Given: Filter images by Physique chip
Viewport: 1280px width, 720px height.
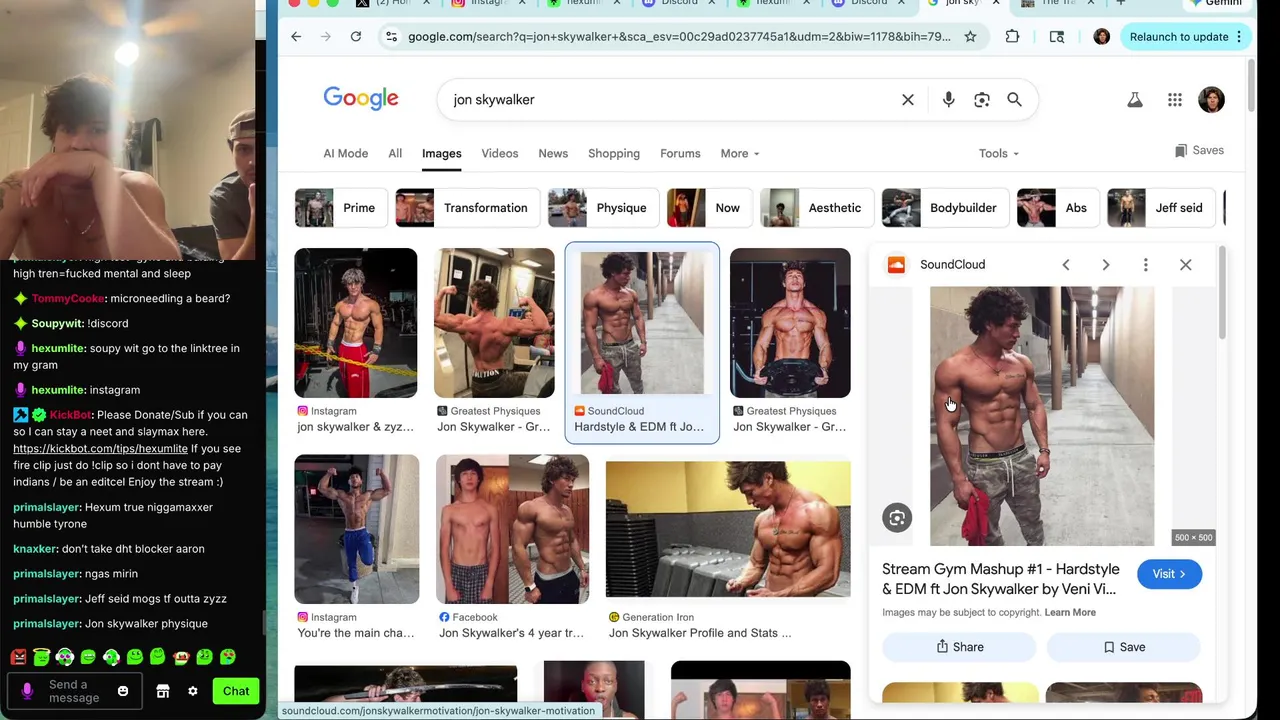Looking at the screenshot, I should [x=603, y=208].
